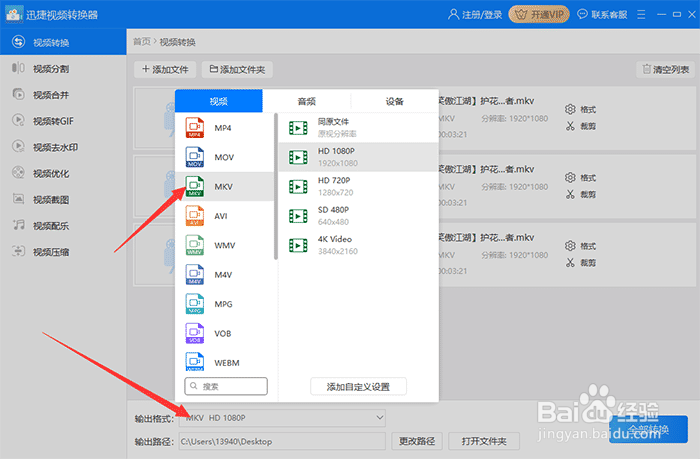Open 视频转换 in the sidebar
Screen dimensions: 700x459
[63, 42]
